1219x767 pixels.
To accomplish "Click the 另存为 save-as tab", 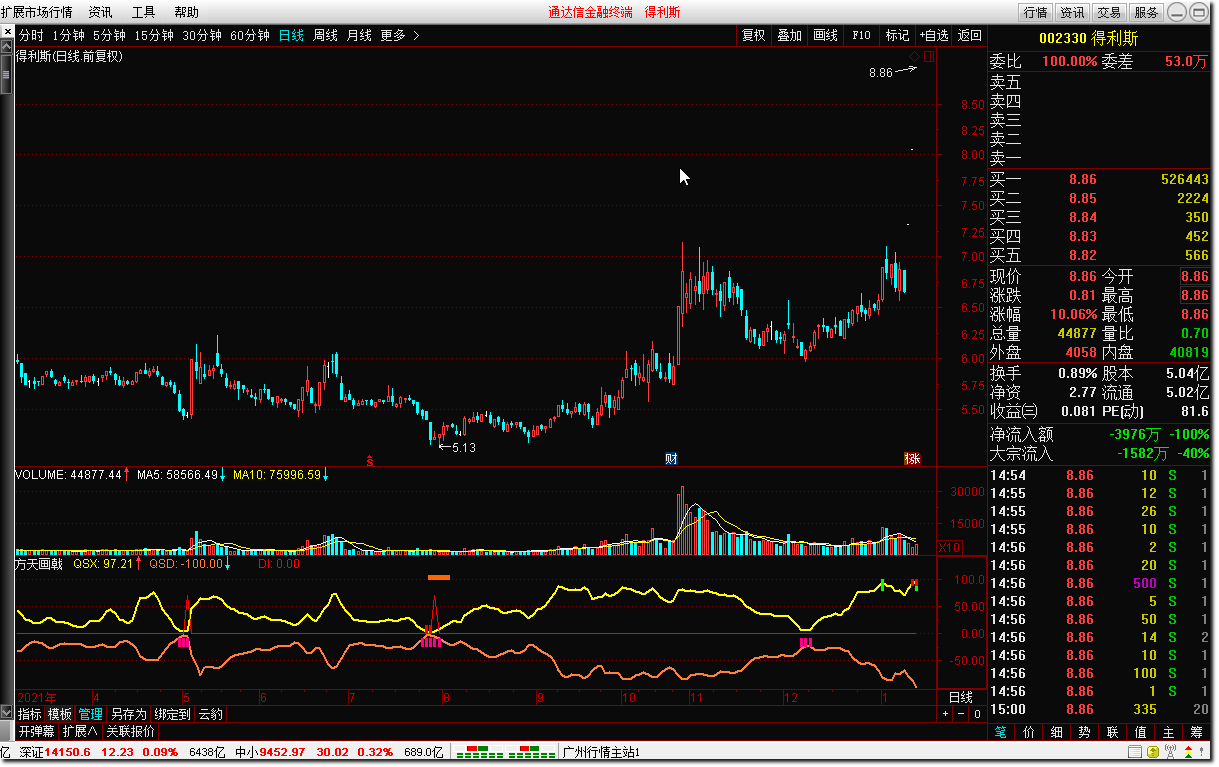I will (x=128, y=714).
